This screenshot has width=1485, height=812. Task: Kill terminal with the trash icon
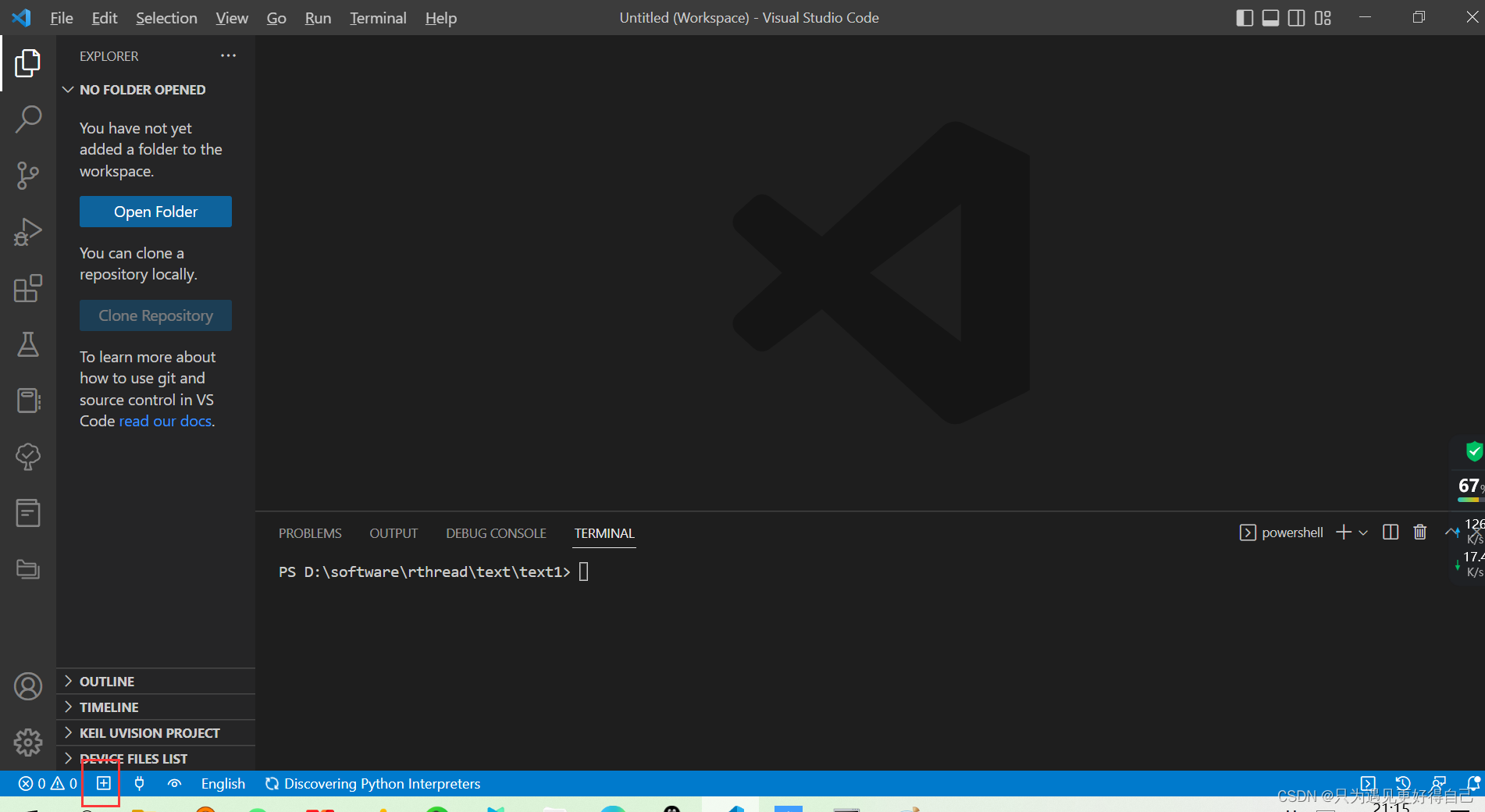[1420, 532]
